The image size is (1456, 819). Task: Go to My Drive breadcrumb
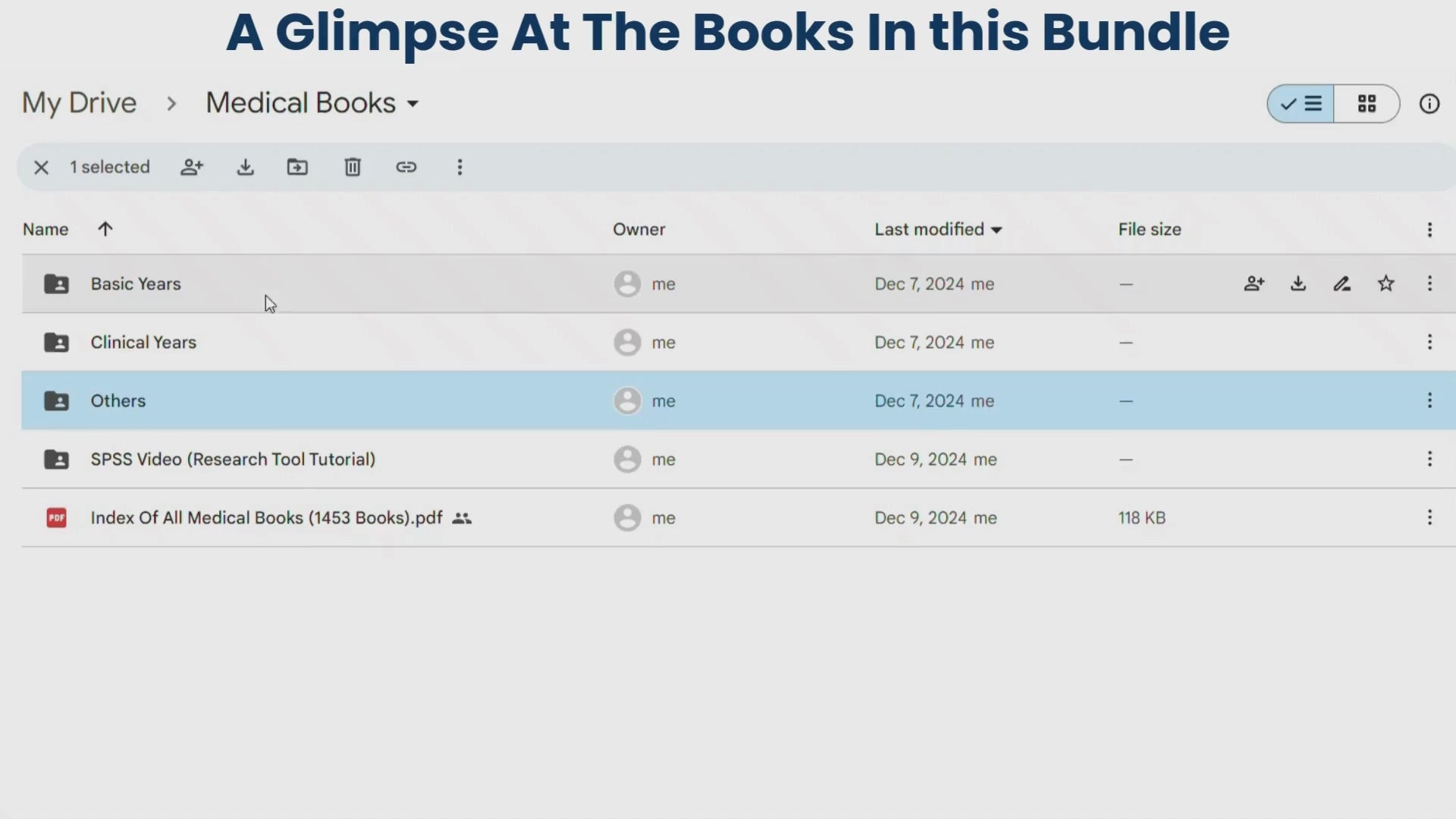tap(79, 103)
